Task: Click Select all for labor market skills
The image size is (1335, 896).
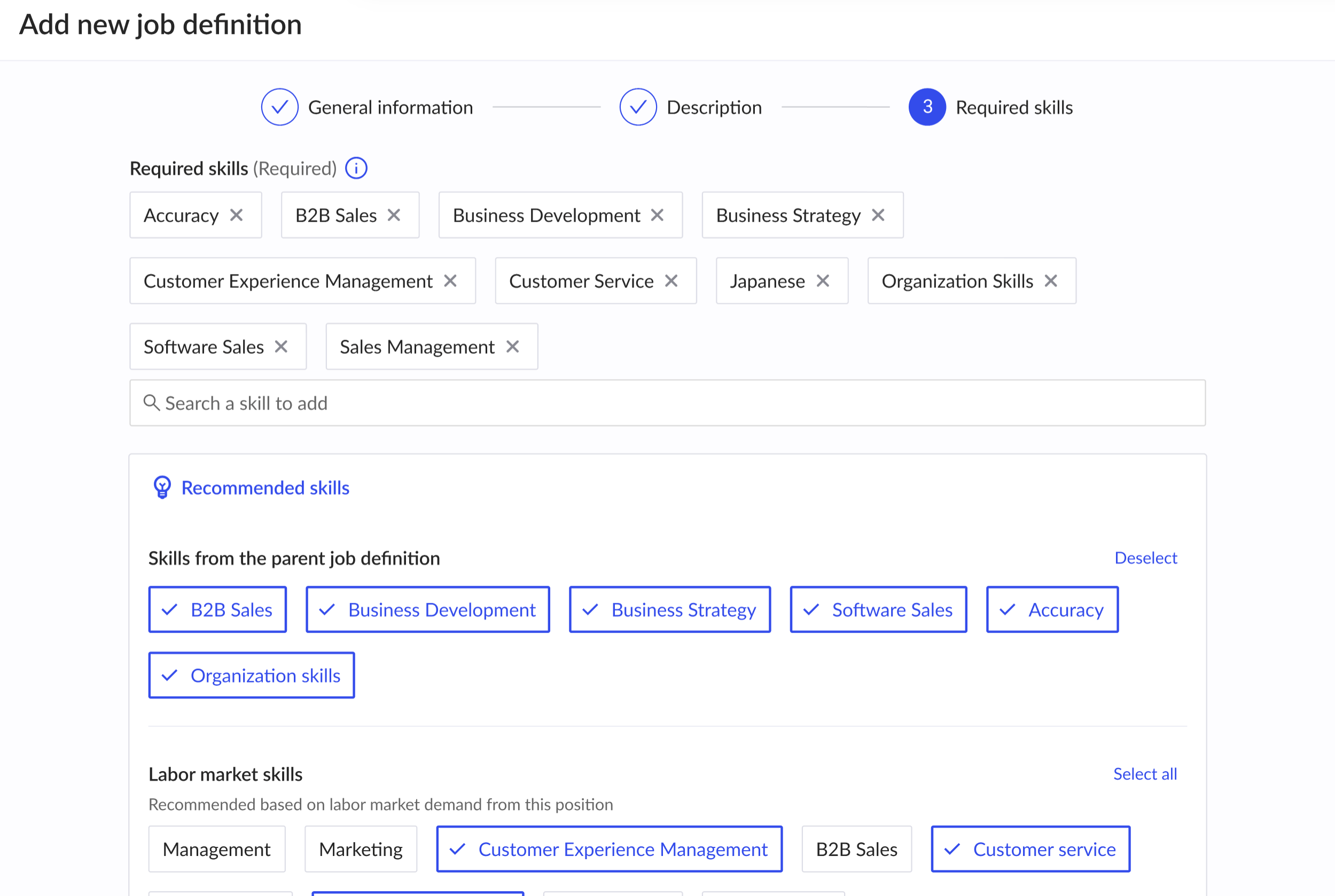Action: click(1145, 774)
